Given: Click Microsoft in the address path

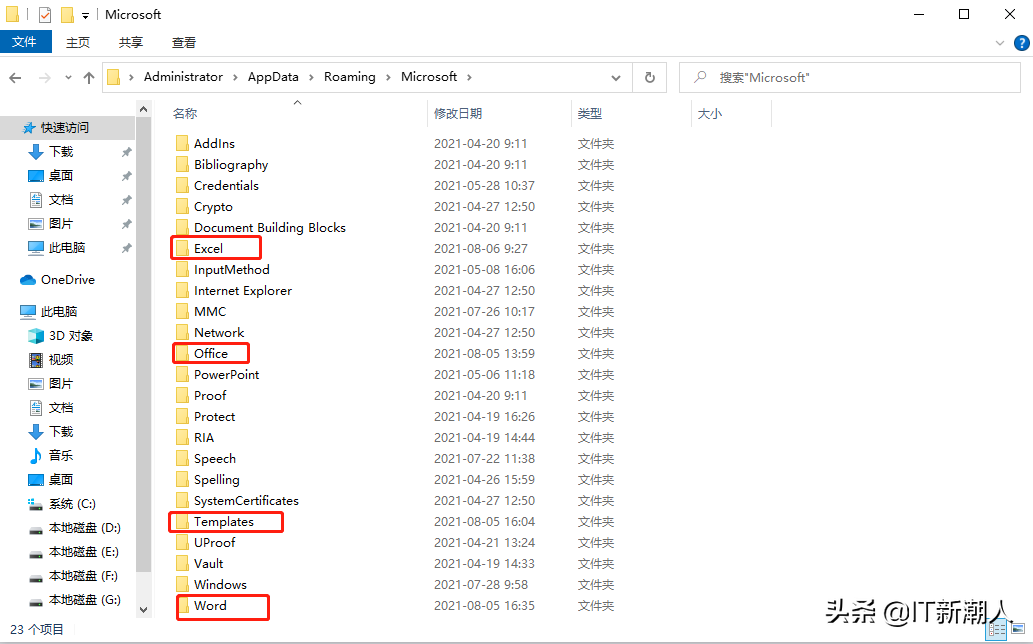Looking at the screenshot, I should pos(429,77).
